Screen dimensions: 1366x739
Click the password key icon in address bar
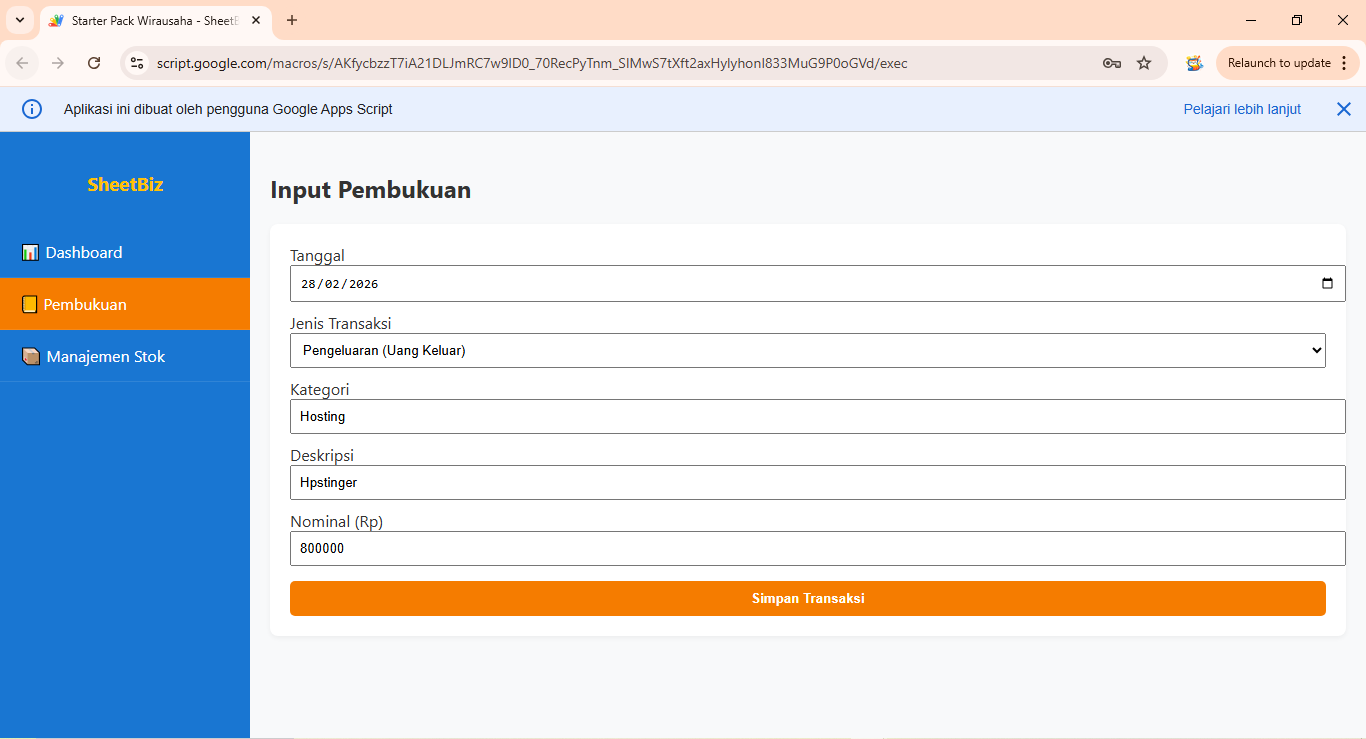click(x=1111, y=63)
